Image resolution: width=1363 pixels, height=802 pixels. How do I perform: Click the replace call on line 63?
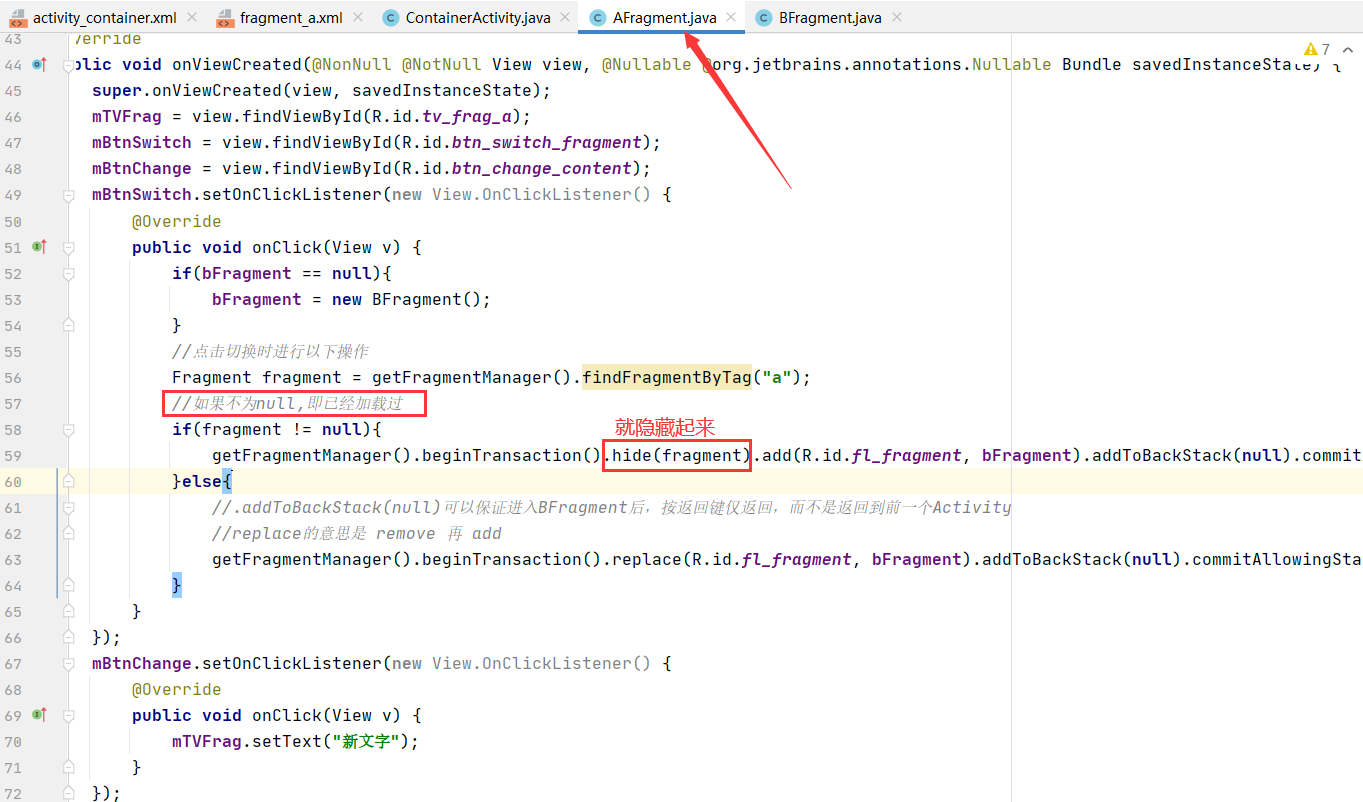pyautogui.click(x=646, y=559)
